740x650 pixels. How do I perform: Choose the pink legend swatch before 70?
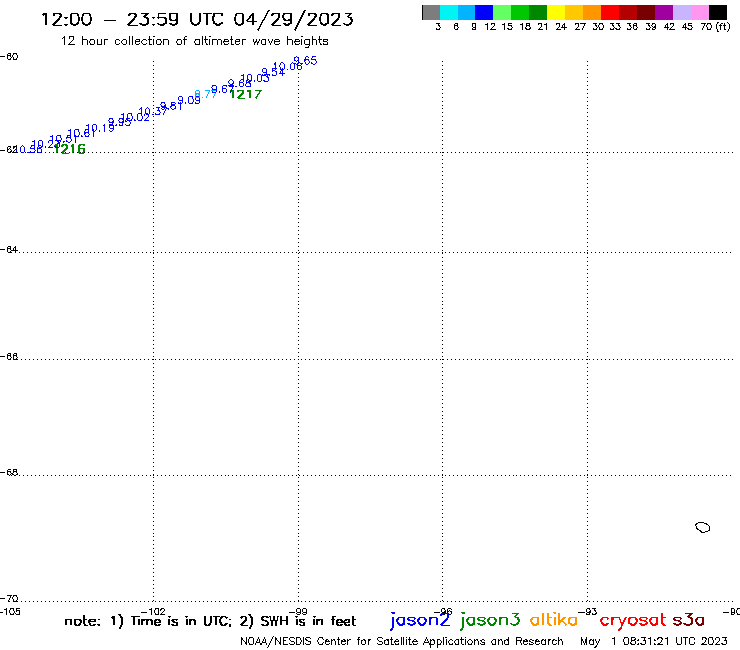click(700, 12)
